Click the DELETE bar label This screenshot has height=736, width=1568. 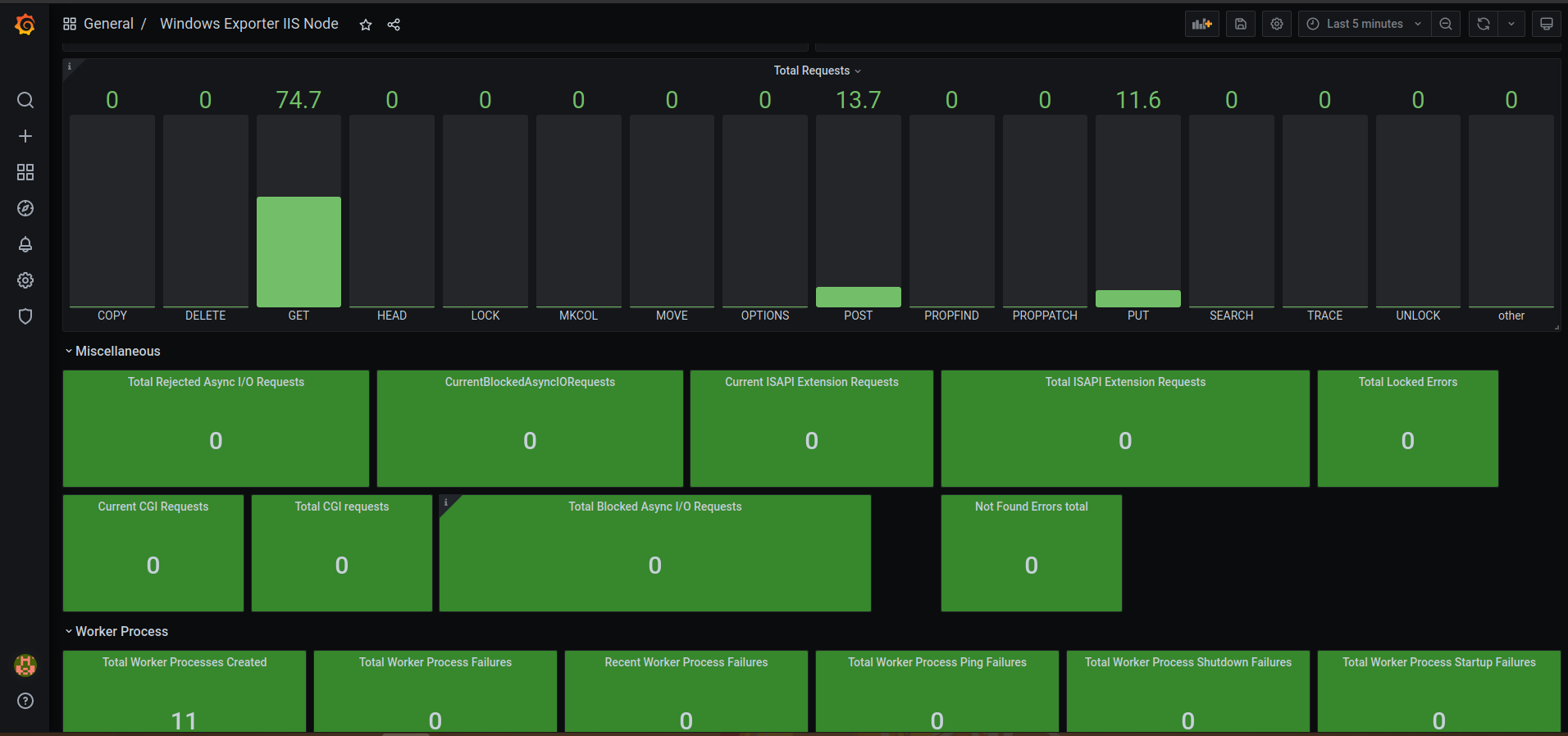[205, 316]
